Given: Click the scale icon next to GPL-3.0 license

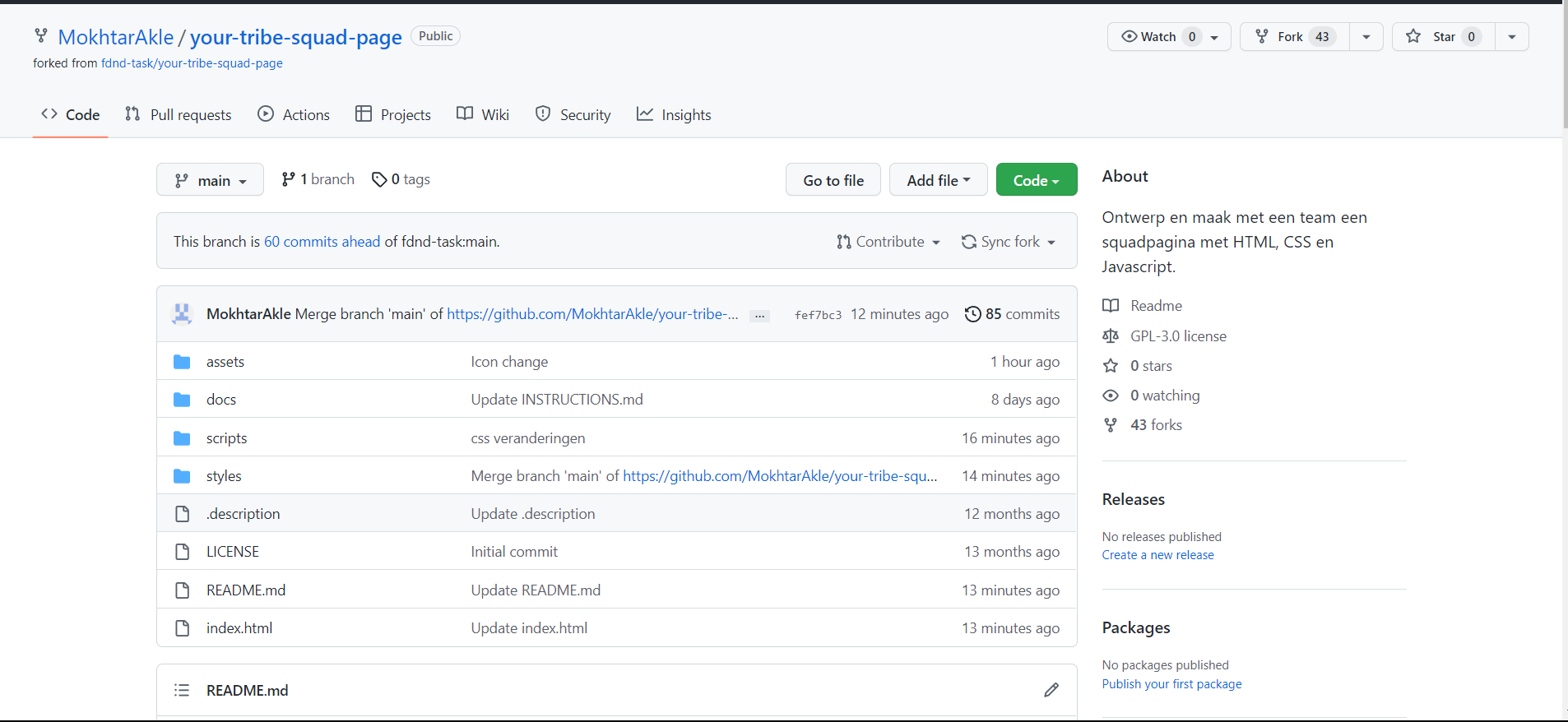Looking at the screenshot, I should pyautogui.click(x=1111, y=336).
